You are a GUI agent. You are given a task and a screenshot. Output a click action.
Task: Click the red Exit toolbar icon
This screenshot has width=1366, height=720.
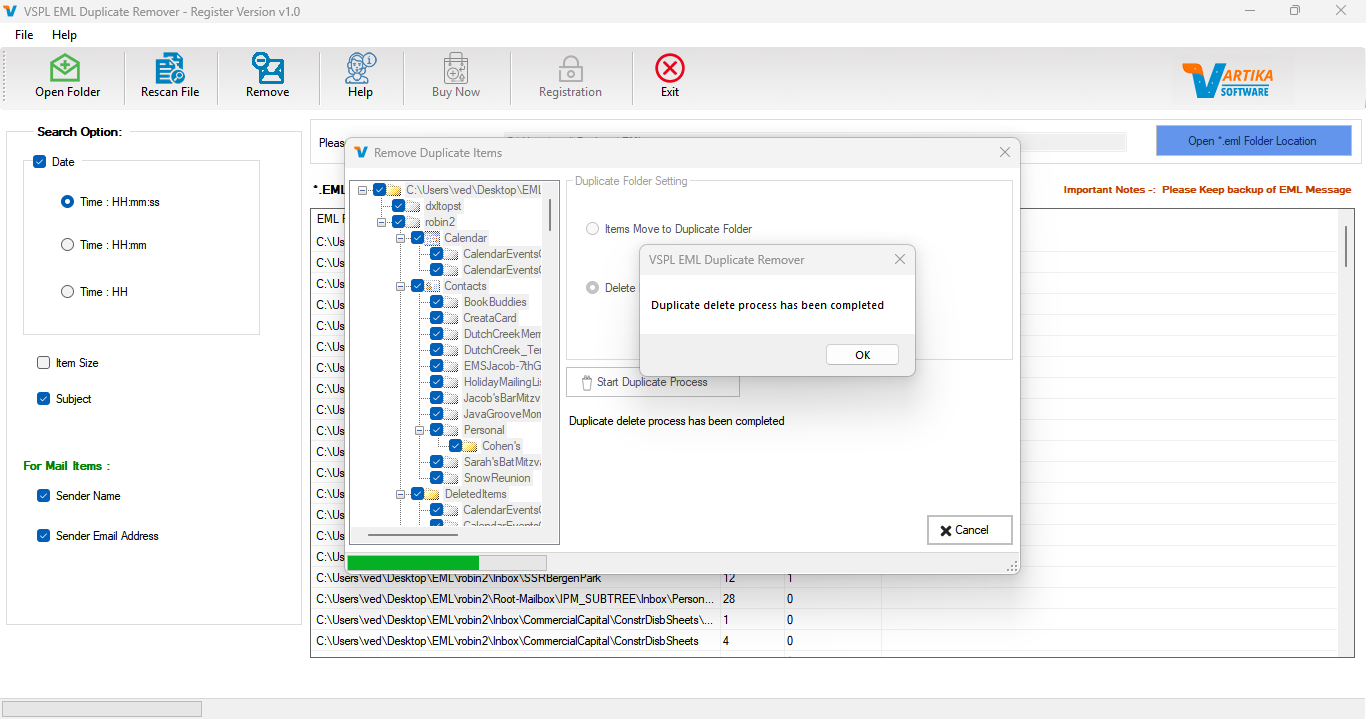pos(670,69)
